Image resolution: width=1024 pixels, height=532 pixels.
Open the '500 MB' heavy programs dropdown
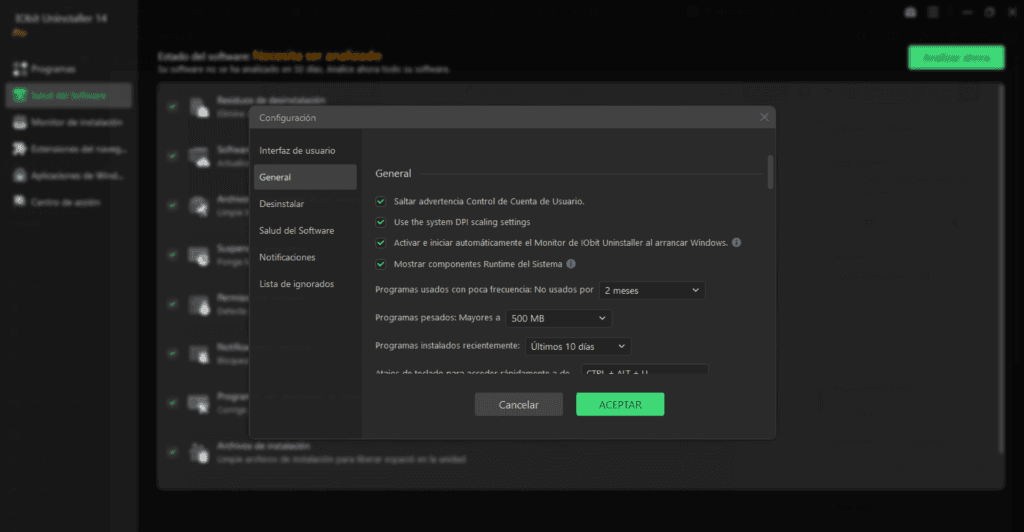(x=558, y=319)
